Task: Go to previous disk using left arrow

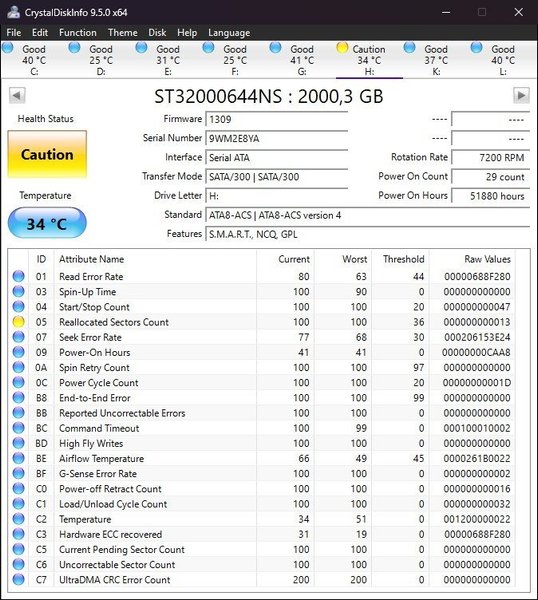Action: 17,95
